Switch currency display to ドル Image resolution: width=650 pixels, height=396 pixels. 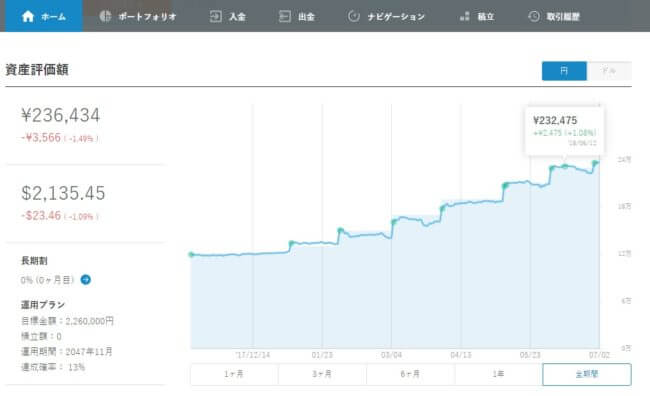609,71
